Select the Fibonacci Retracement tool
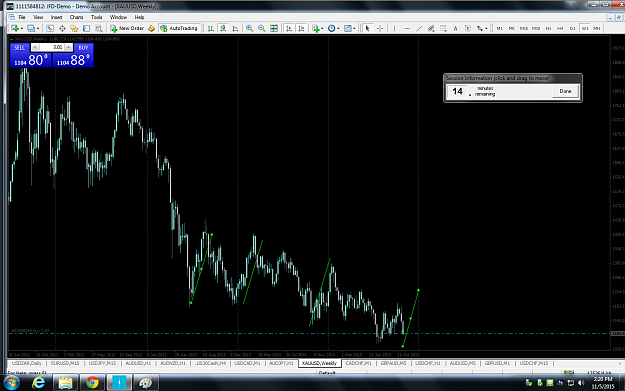Viewport: 625px width, 391px height. [443, 28]
